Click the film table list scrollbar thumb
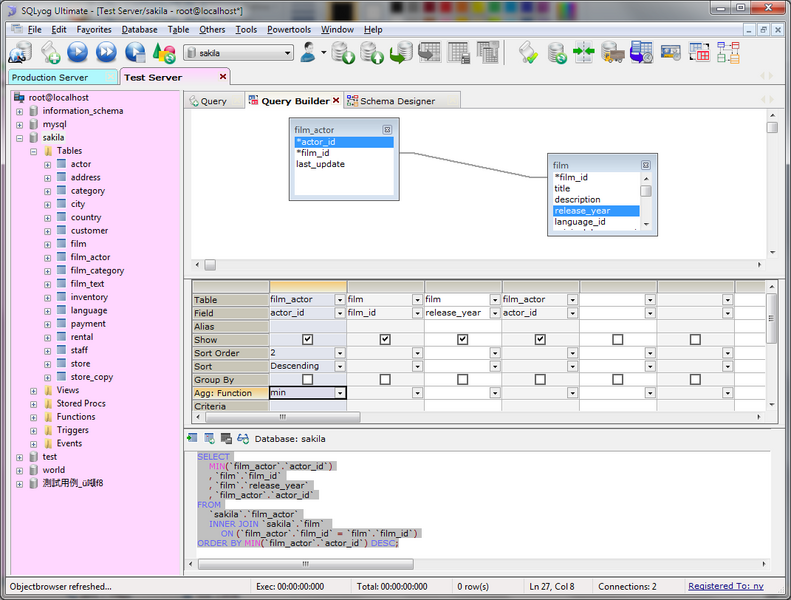Viewport: 791px width, 600px height. [646, 191]
